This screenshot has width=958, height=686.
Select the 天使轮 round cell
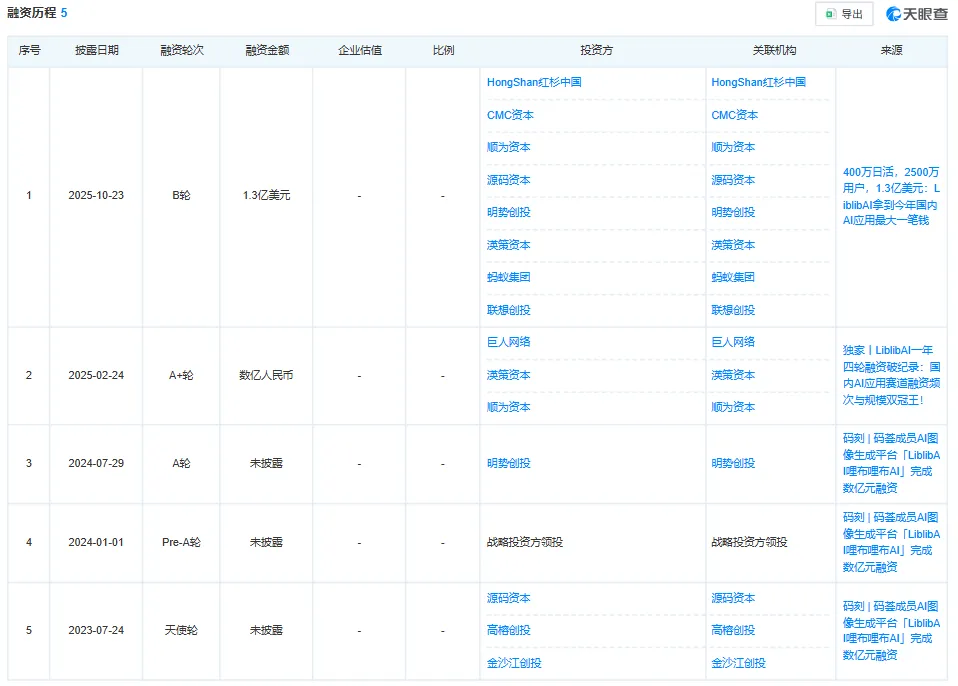[x=181, y=630]
